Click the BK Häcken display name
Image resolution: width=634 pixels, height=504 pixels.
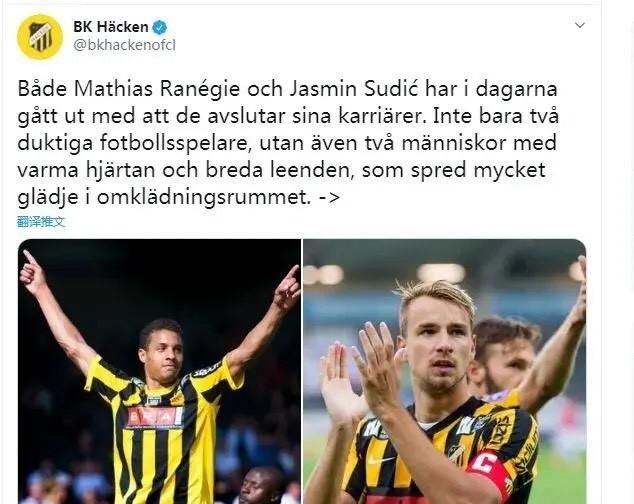pyautogui.click(x=111, y=27)
